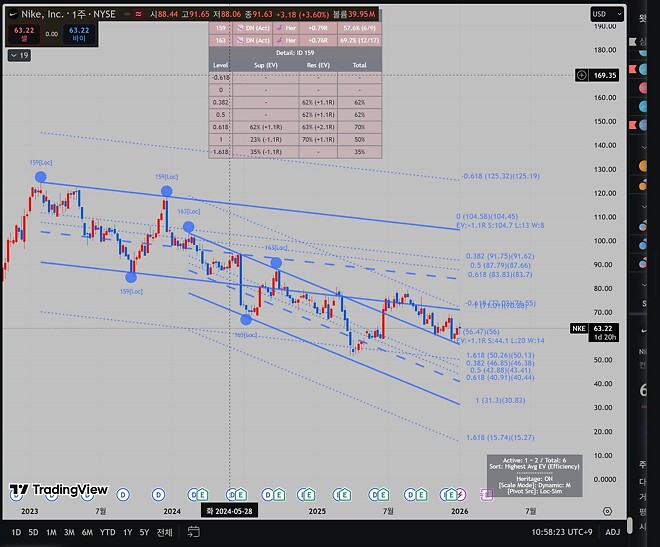
Task: Click the plus icon beside 169.35 price
Action: (581, 75)
